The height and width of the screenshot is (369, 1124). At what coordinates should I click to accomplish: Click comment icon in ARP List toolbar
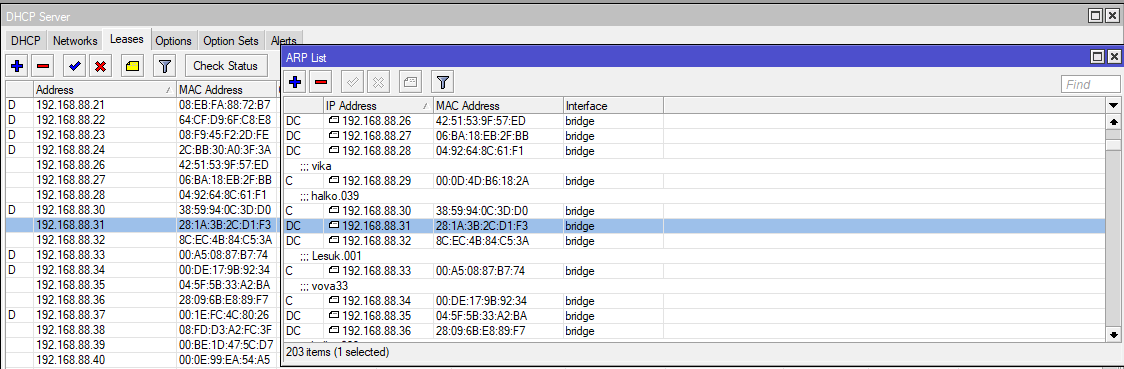point(410,82)
